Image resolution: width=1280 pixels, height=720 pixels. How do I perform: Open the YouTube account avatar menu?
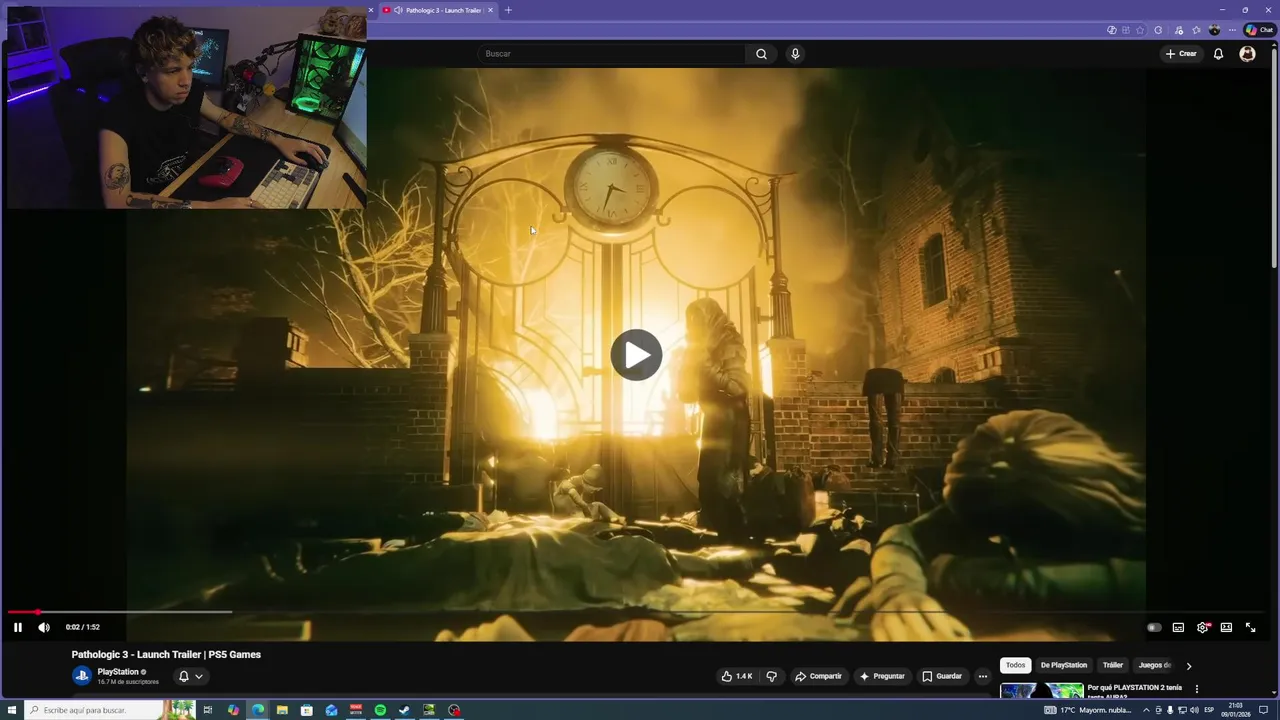pos(1247,54)
